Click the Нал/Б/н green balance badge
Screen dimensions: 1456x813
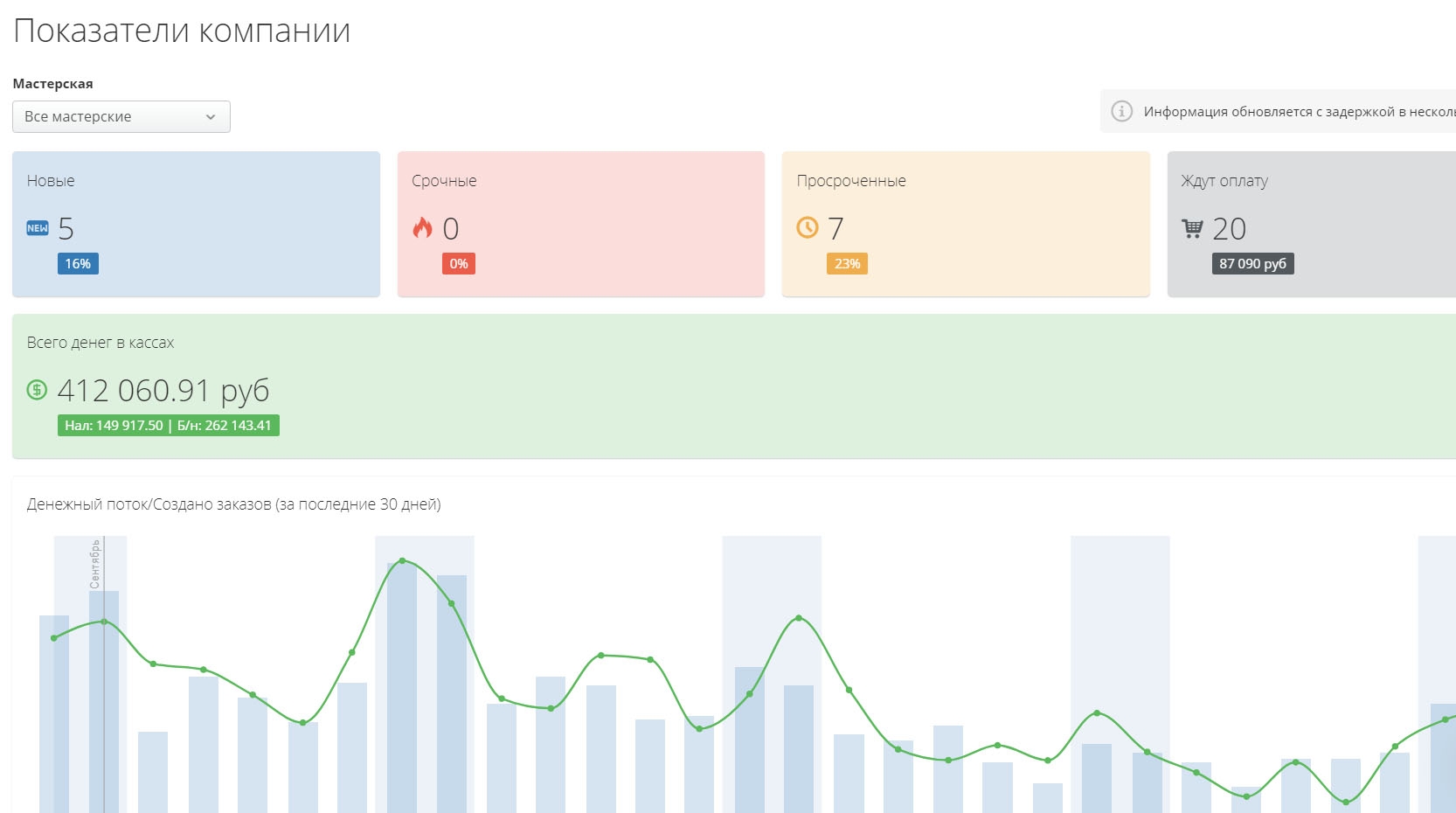pyautogui.click(x=169, y=426)
